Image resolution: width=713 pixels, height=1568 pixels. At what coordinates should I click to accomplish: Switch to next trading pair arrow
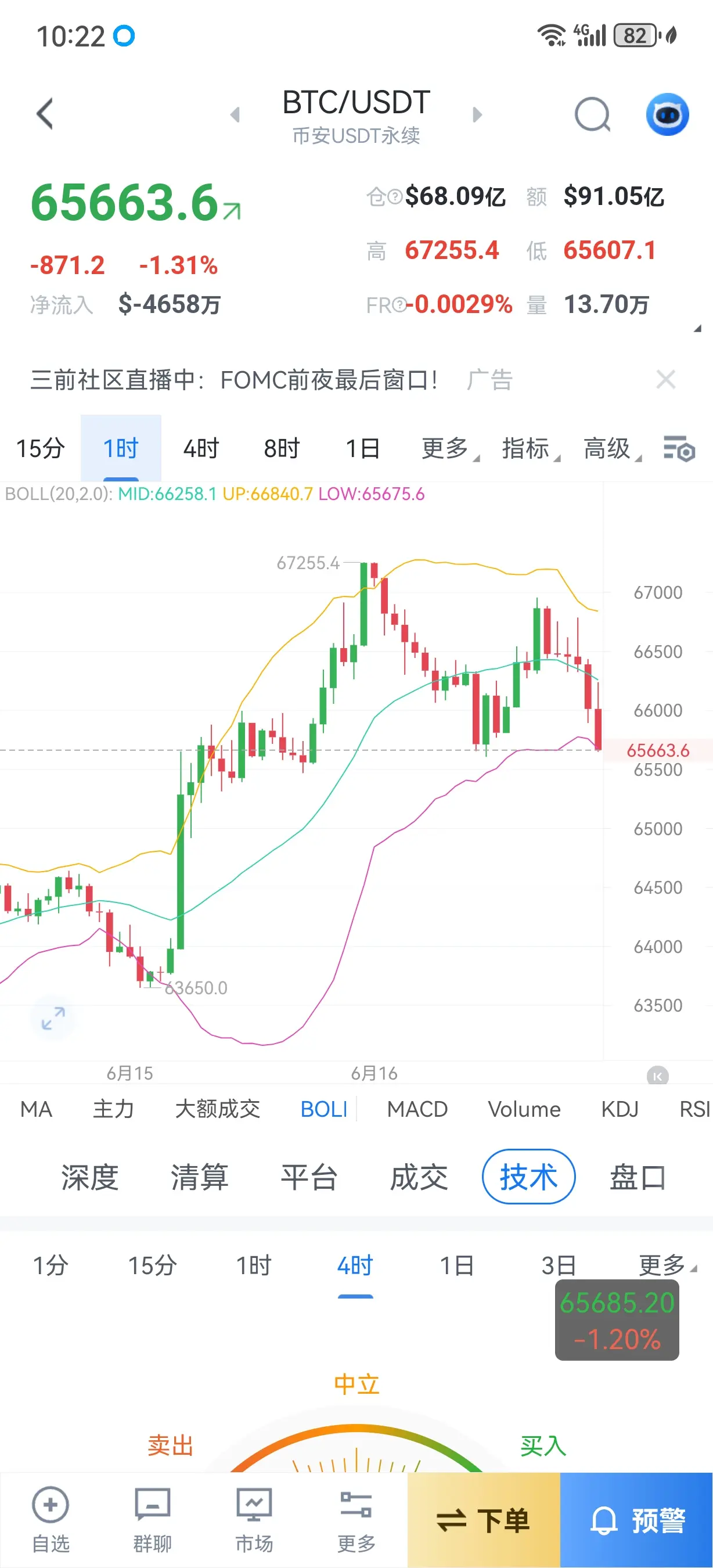coord(478,114)
